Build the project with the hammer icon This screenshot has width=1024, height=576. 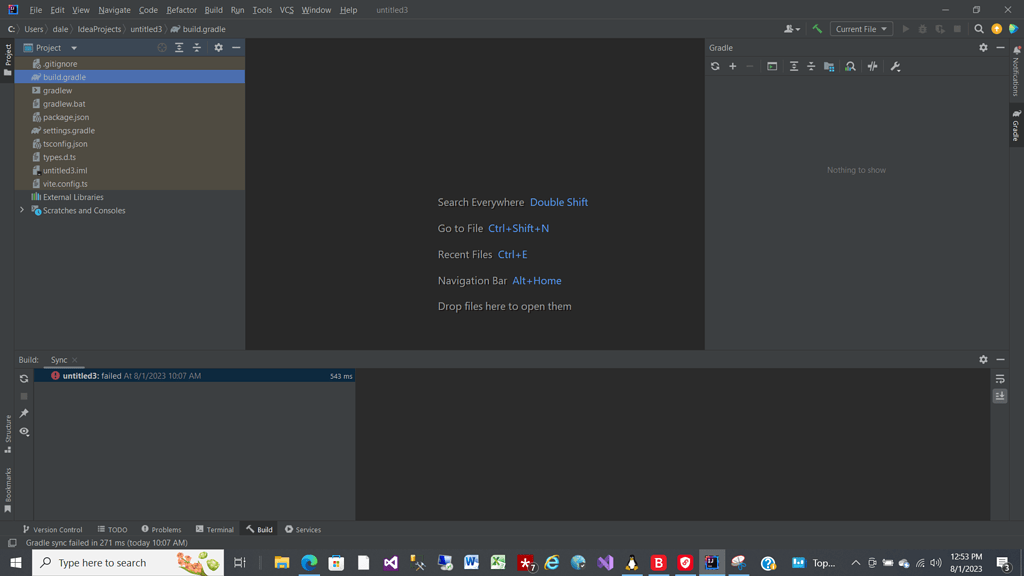(816, 29)
